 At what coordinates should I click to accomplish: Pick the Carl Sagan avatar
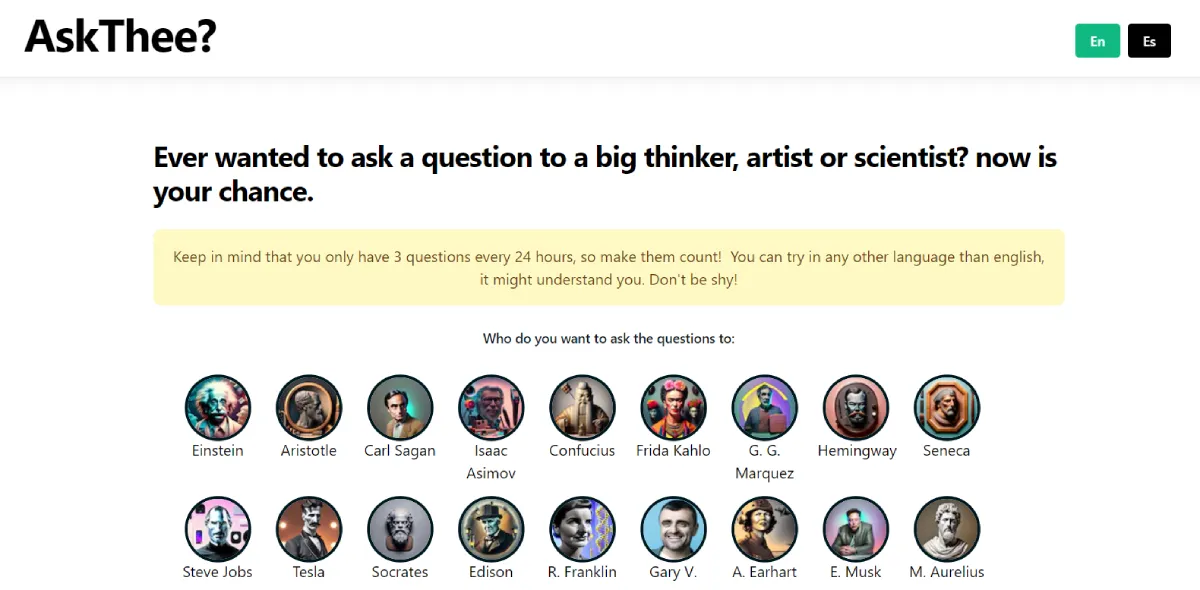(x=400, y=408)
